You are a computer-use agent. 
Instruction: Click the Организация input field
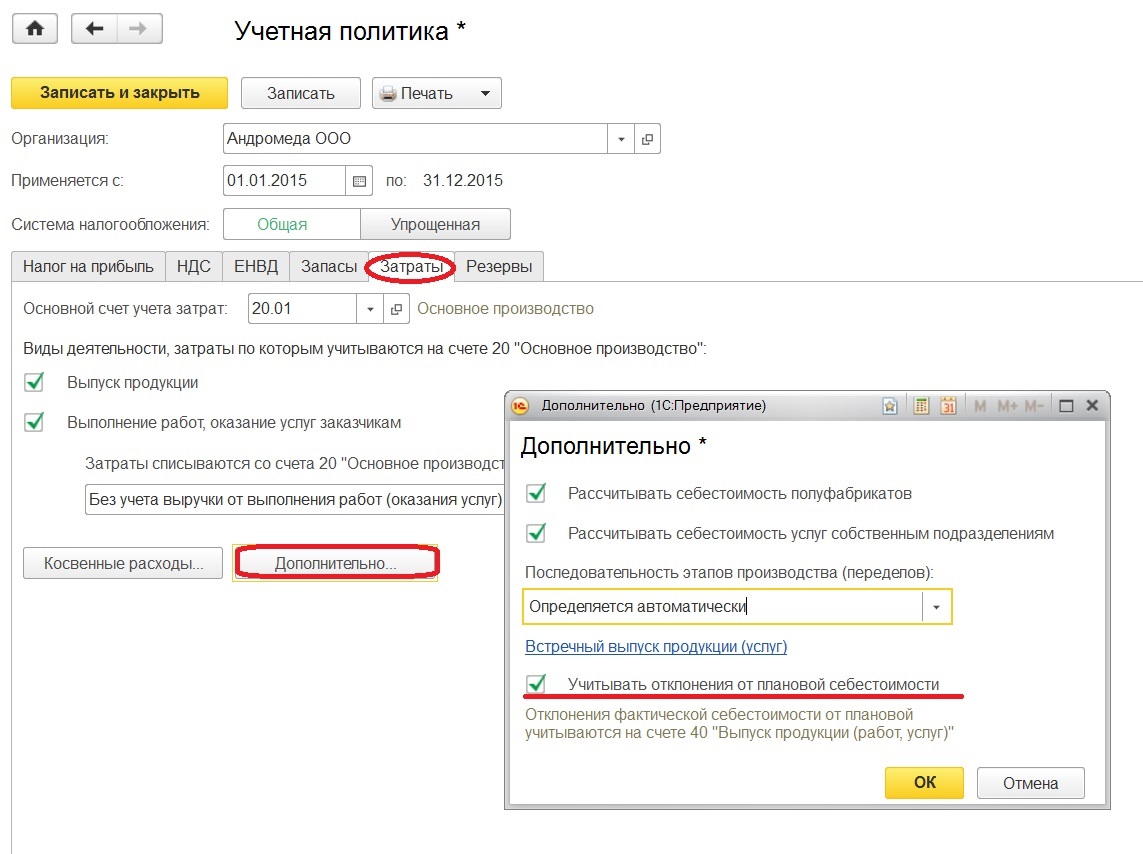(416, 138)
